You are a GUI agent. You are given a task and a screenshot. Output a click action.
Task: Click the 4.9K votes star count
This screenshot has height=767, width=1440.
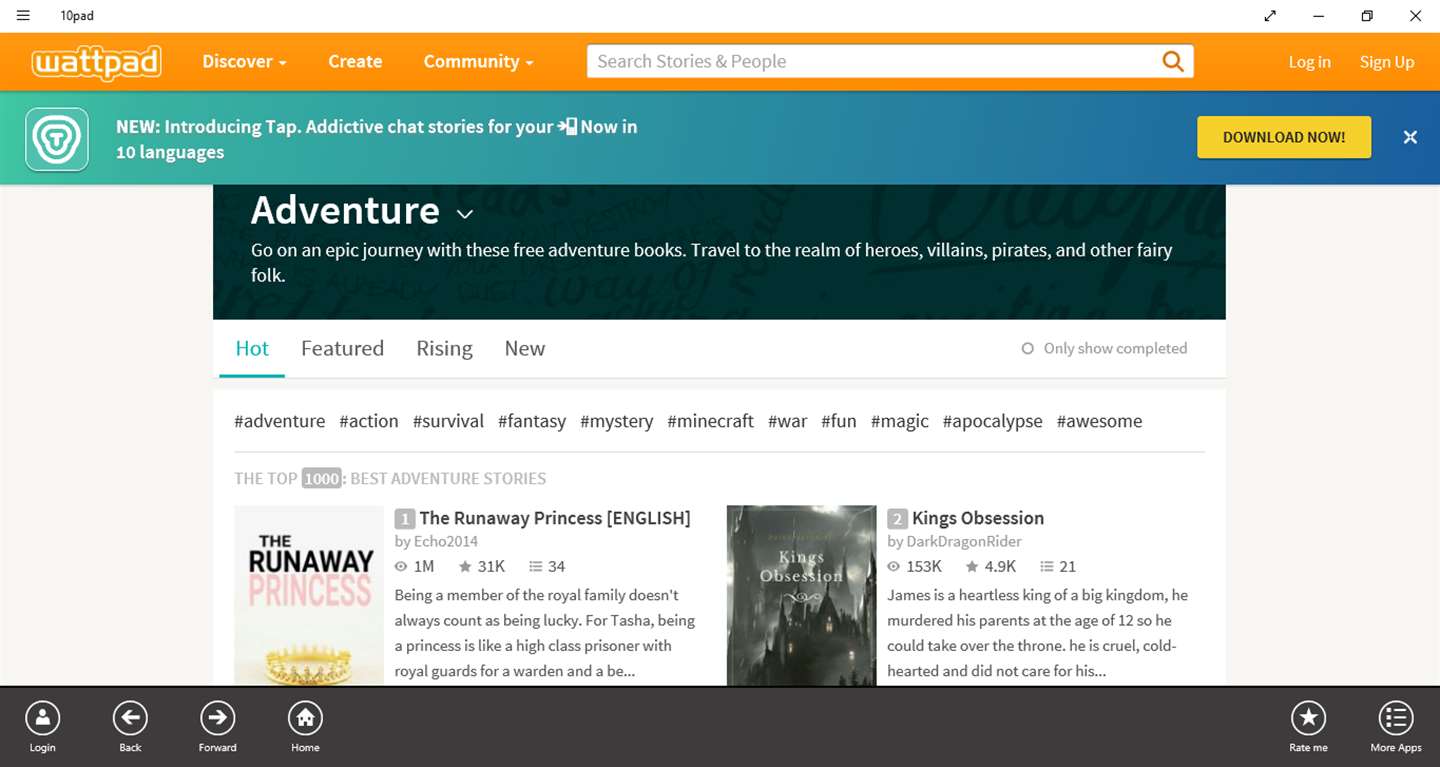(x=991, y=566)
